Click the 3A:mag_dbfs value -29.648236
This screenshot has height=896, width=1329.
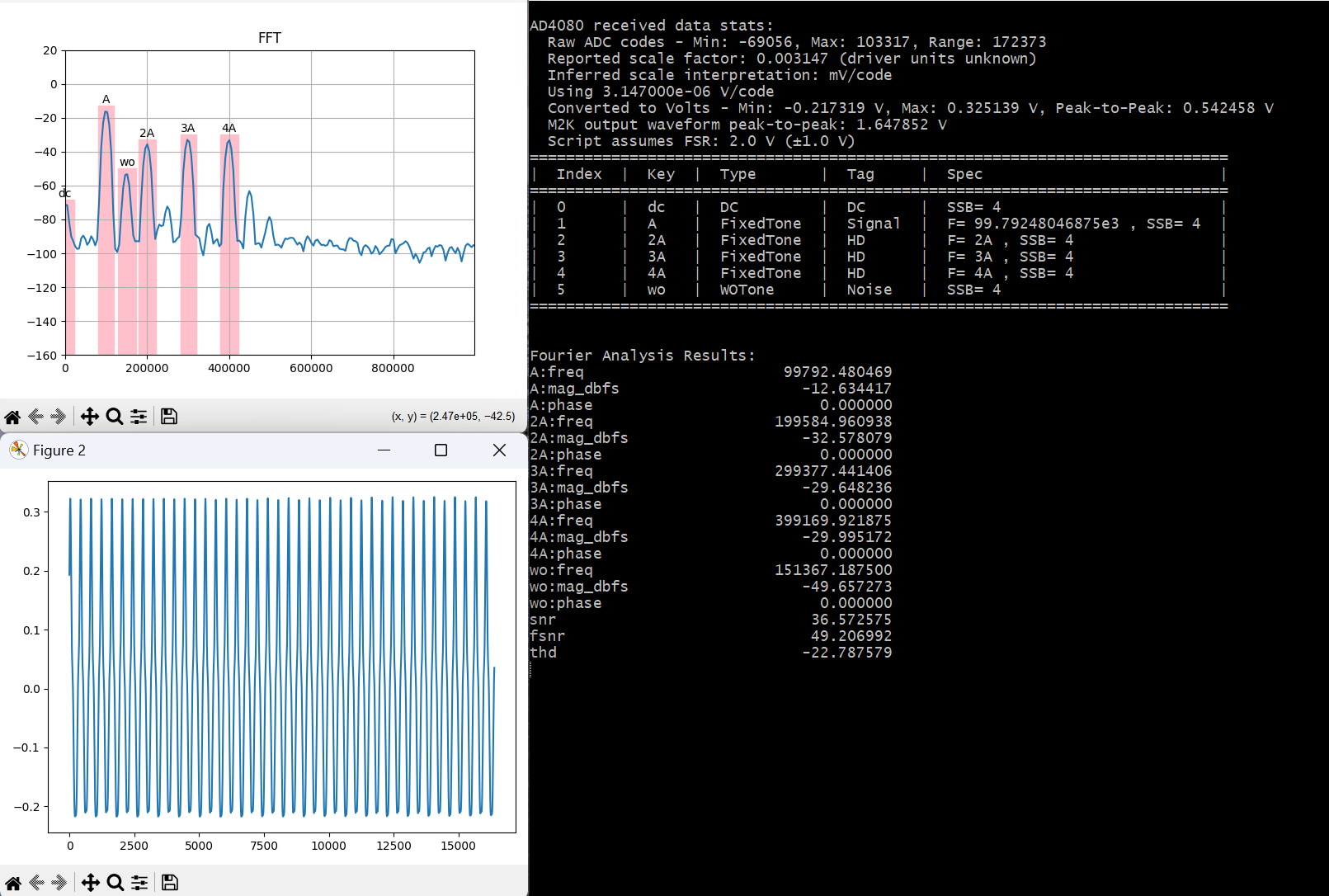click(x=846, y=488)
